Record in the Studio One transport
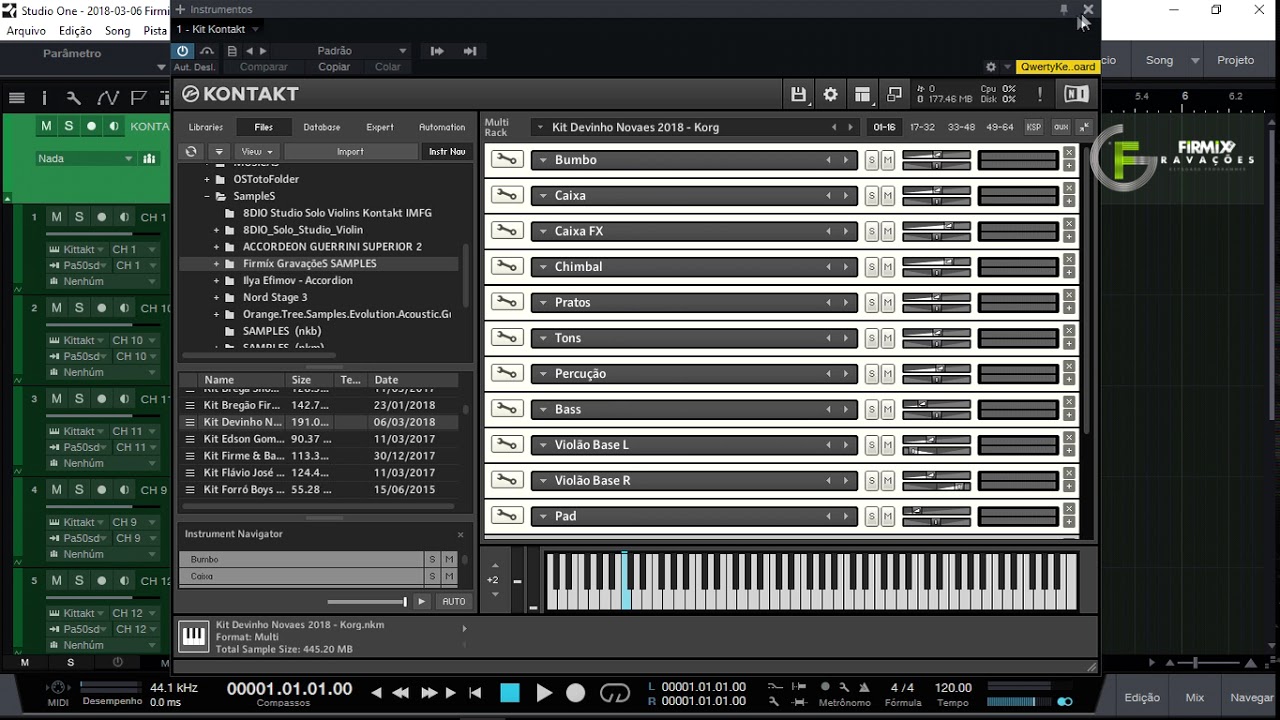The image size is (1280, 720). click(576, 692)
